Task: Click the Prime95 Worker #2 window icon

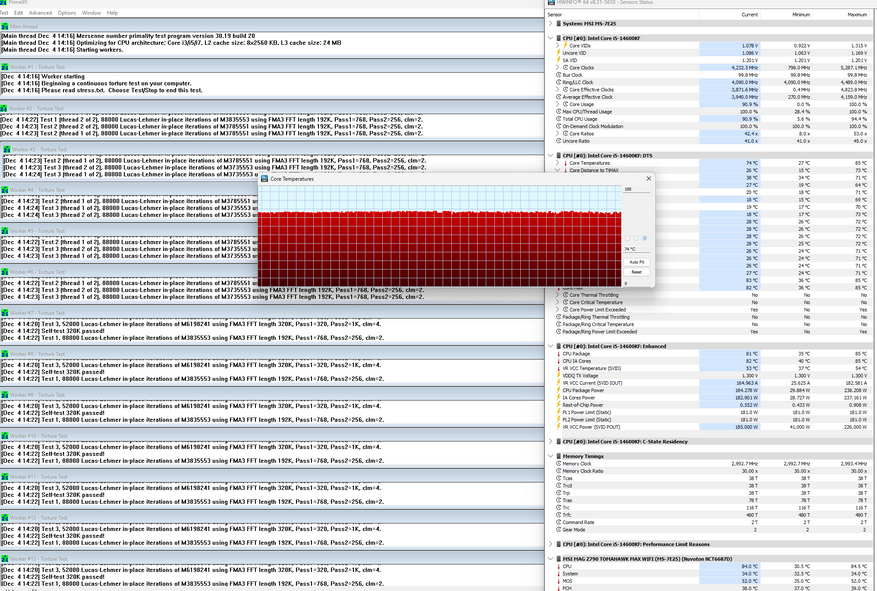Action: (4, 108)
